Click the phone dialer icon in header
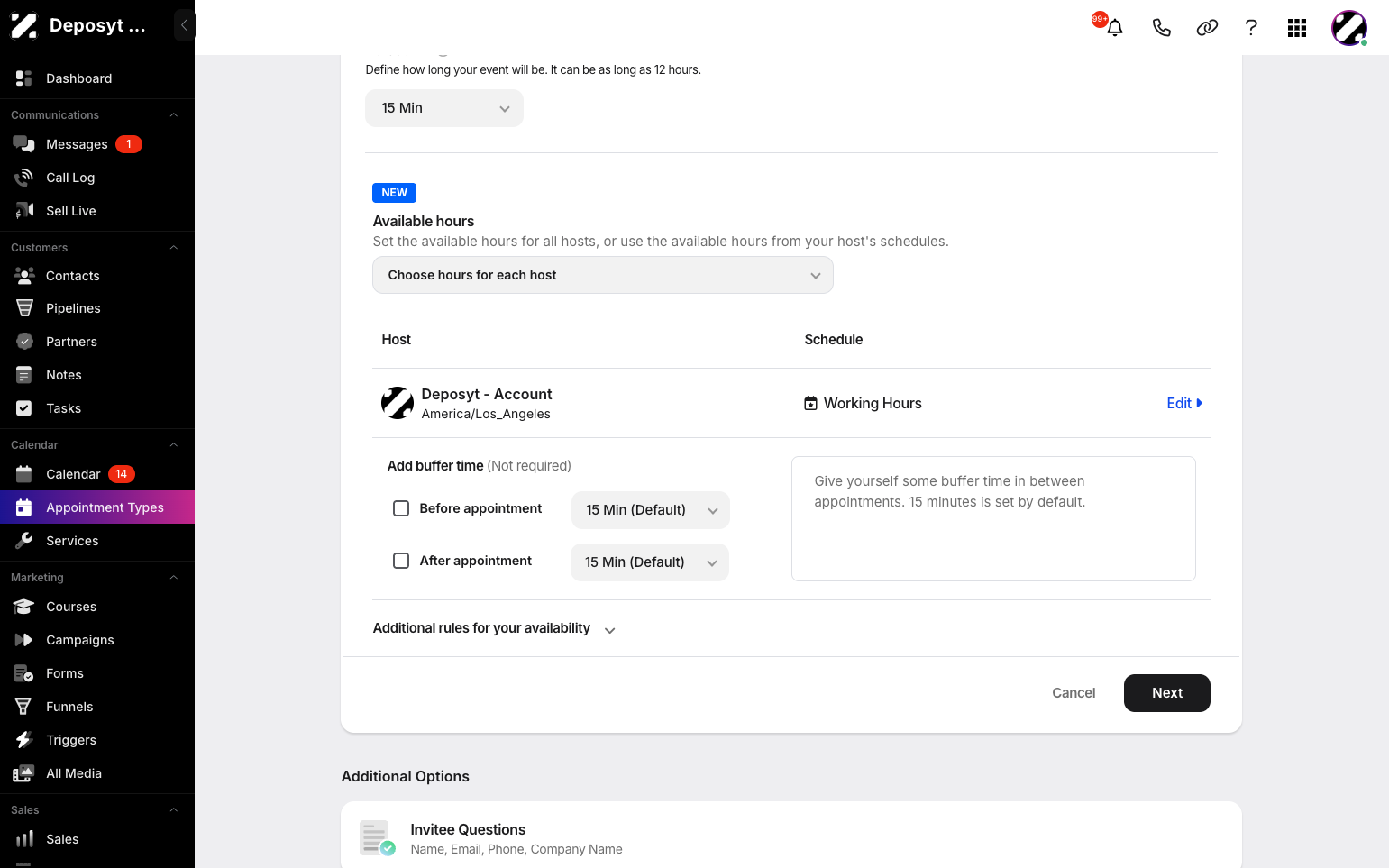This screenshot has height=868, width=1389. point(1162,28)
